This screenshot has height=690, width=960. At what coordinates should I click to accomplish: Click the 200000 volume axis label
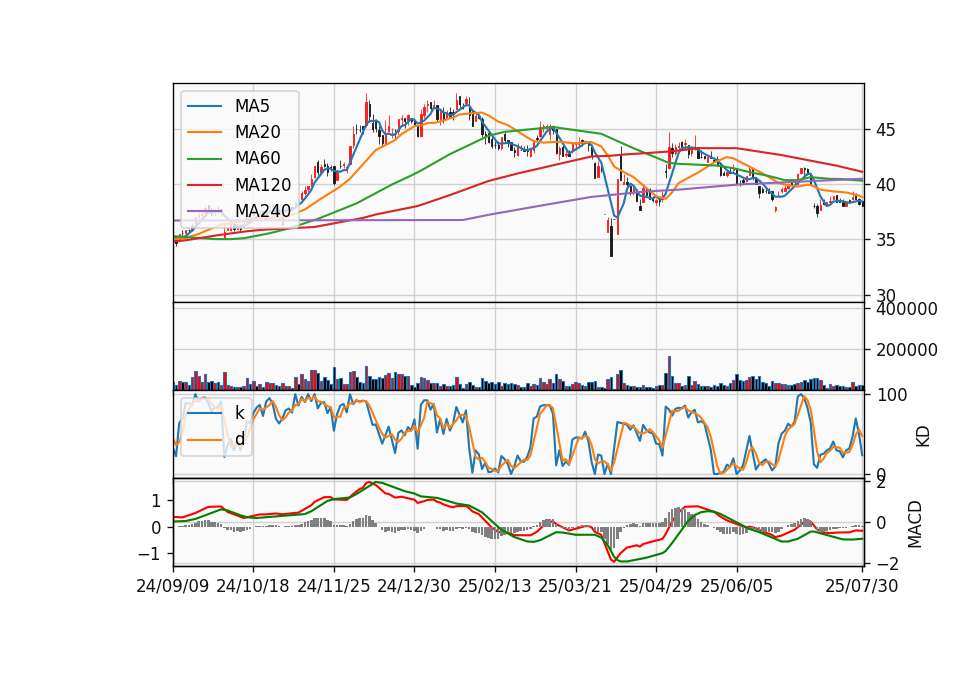point(907,350)
